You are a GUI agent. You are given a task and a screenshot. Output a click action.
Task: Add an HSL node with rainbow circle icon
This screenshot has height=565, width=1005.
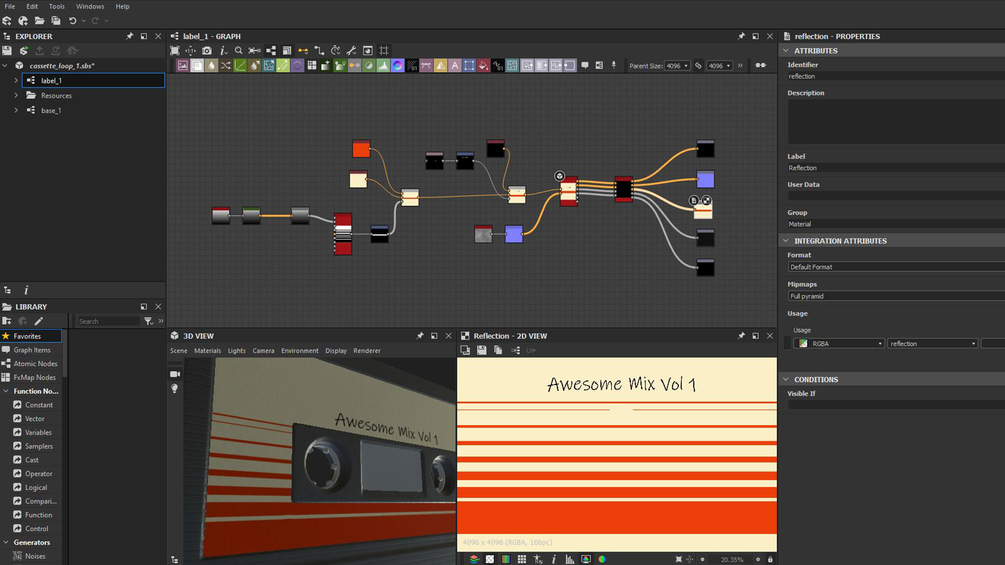pyautogui.click(x=397, y=65)
